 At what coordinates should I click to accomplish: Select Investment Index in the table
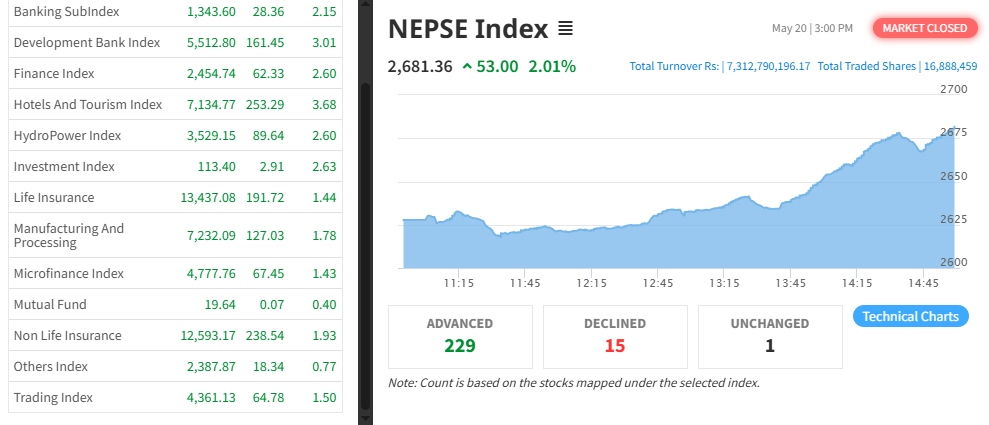64,167
